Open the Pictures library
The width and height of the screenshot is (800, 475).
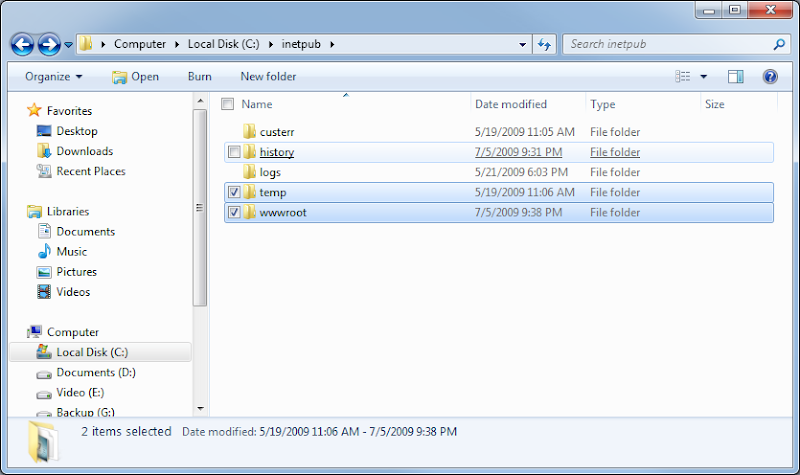point(77,272)
